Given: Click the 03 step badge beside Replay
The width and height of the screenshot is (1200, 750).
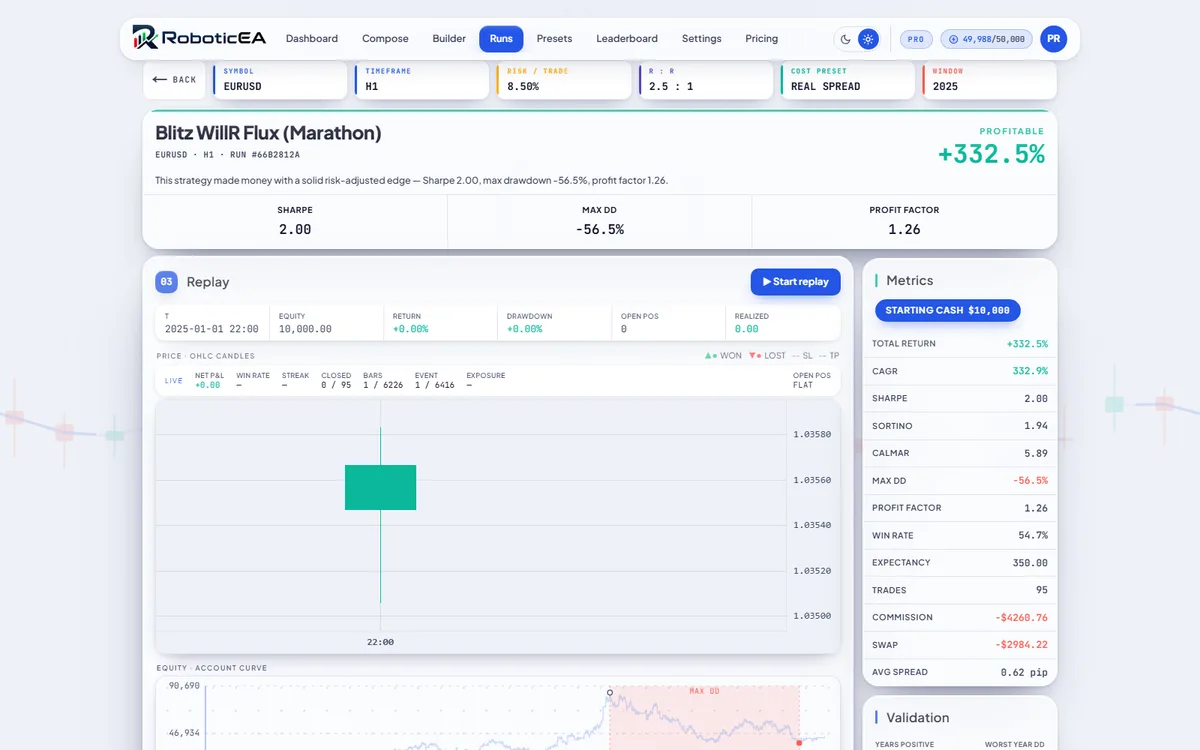Looking at the screenshot, I should pos(167,282).
